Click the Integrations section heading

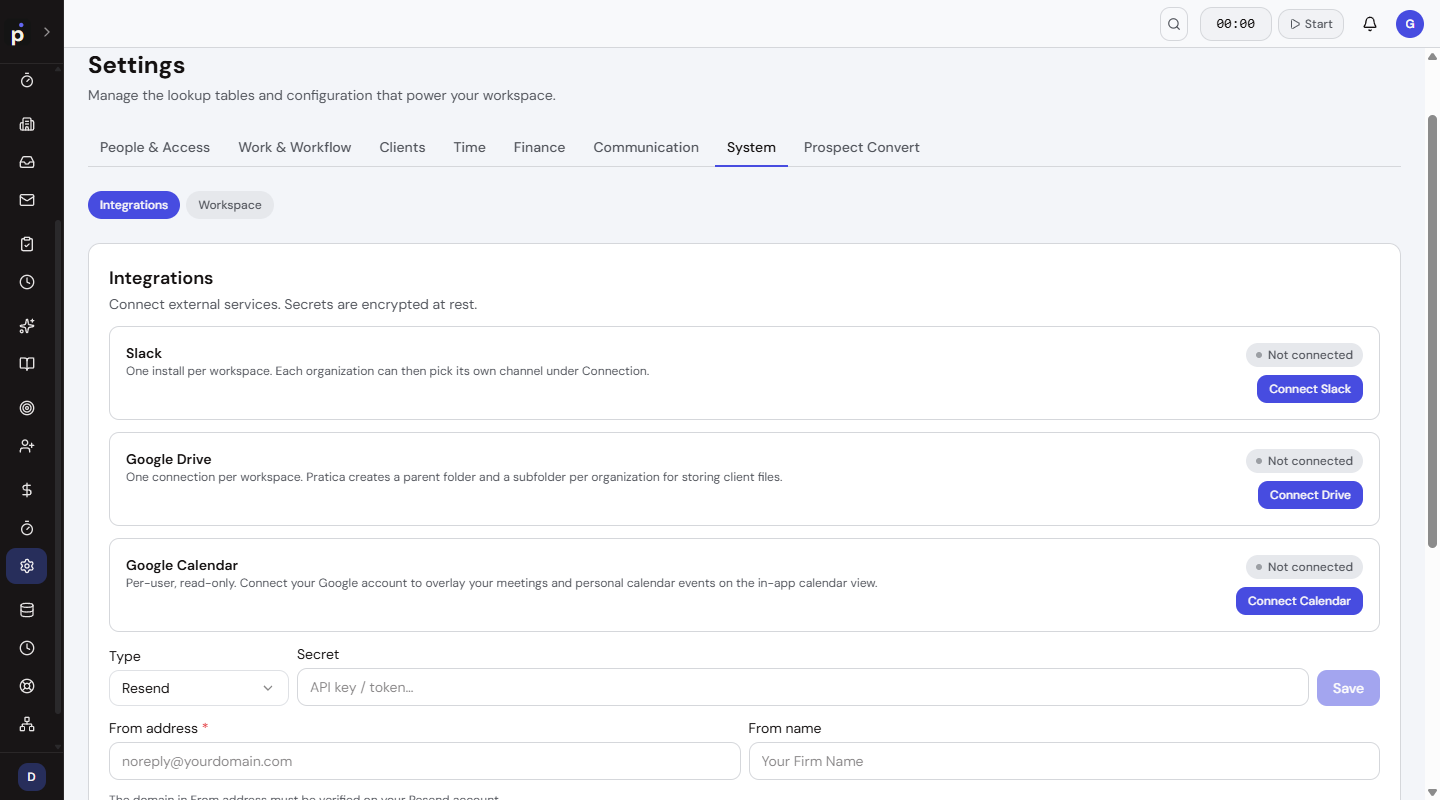click(x=161, y=278)
